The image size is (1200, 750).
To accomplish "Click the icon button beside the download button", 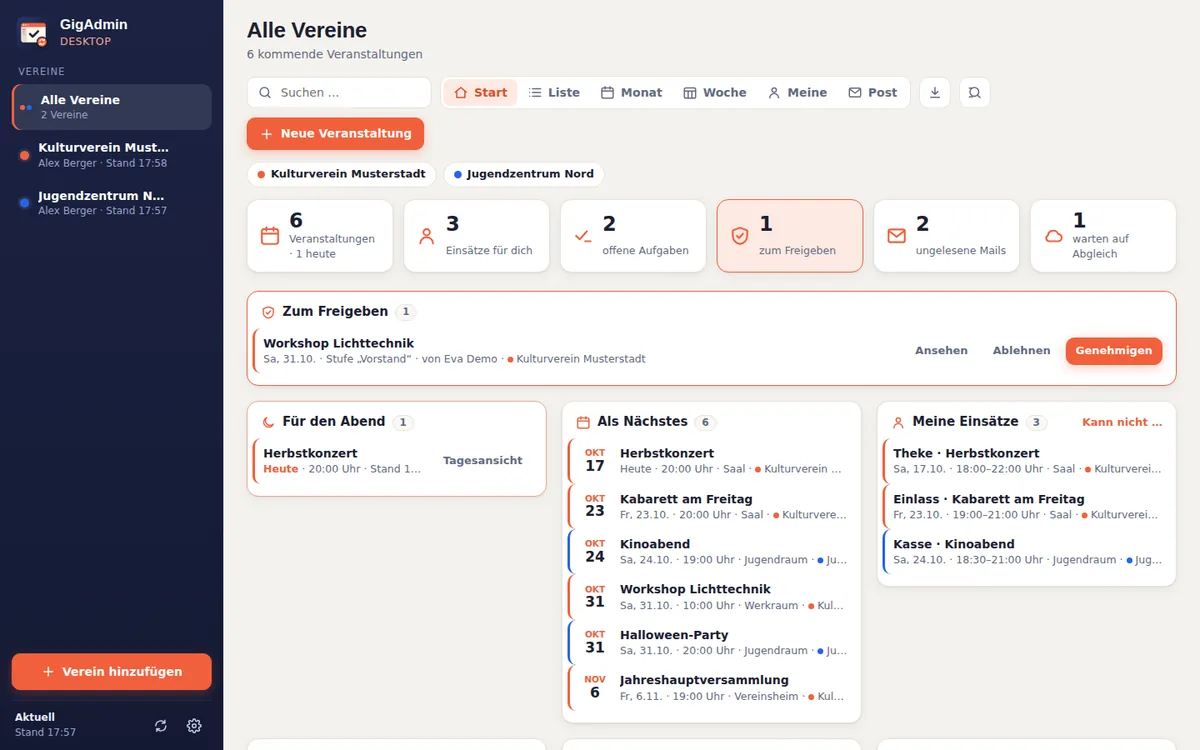I will coord(974,93).
